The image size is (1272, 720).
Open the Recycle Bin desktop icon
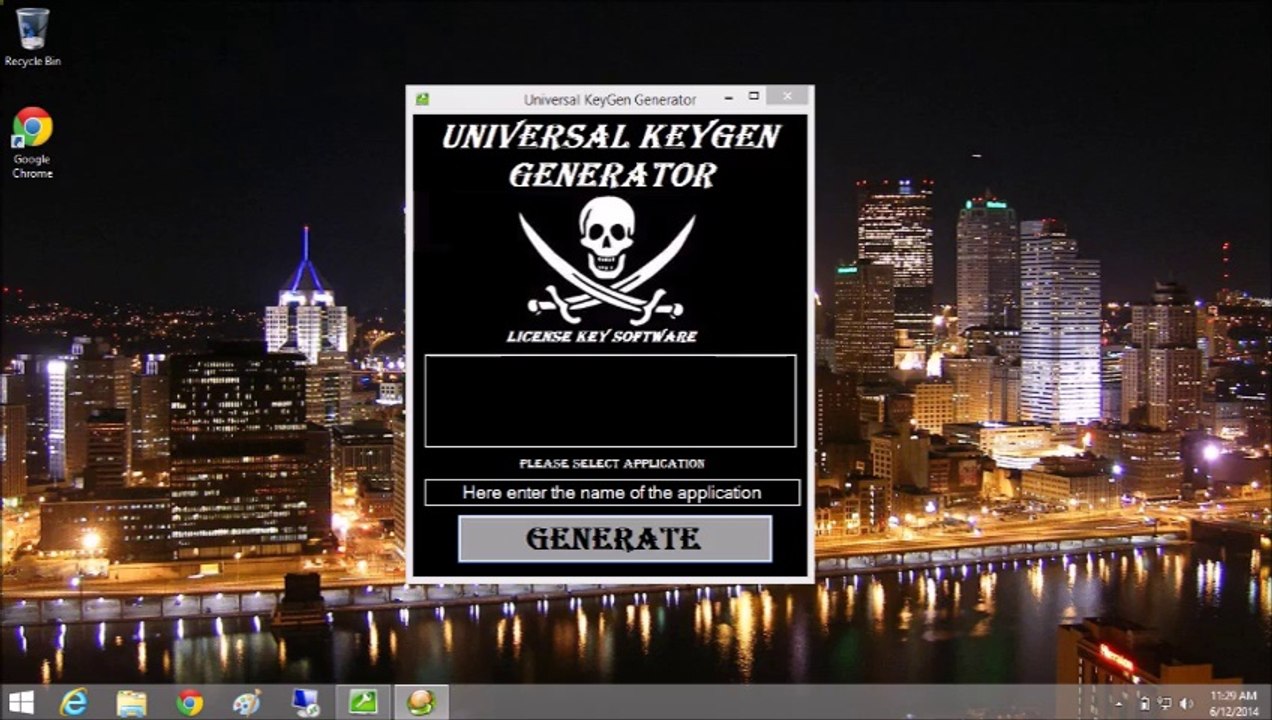[32, 38]
